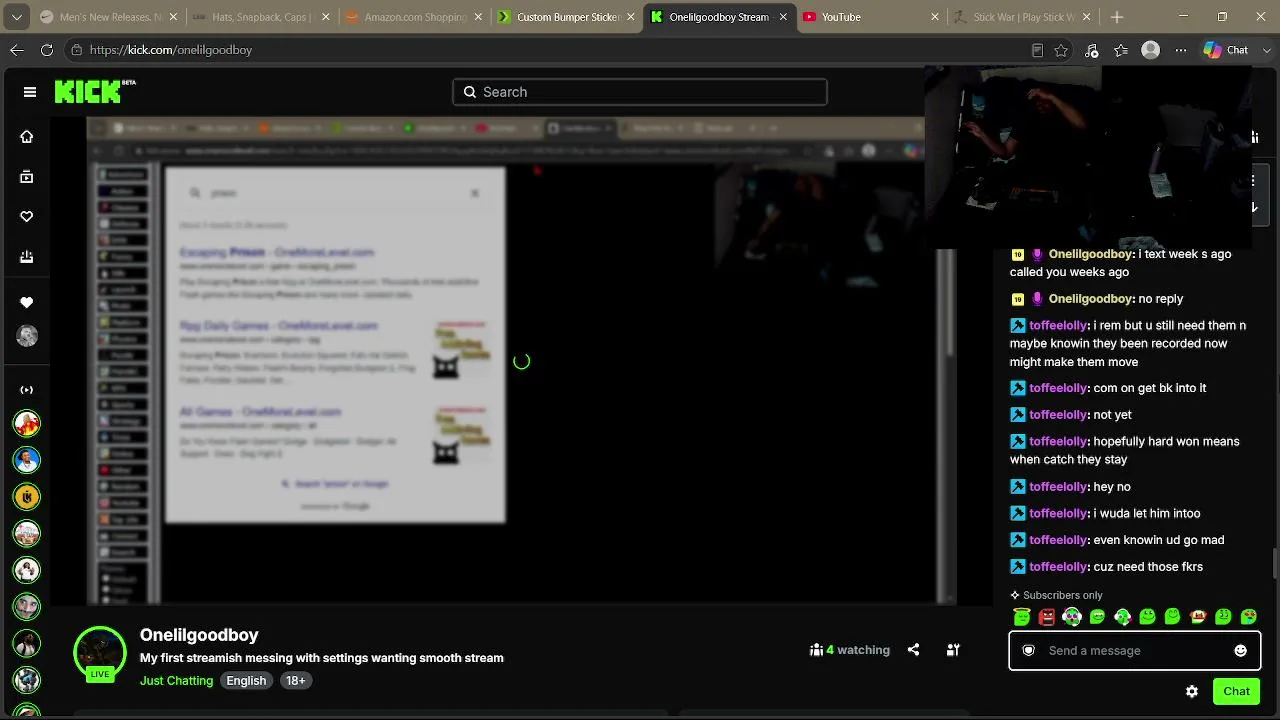Open reader view icon in address bar
The height and width of the screenshot is (720, 1280).
coord(1037,50)
